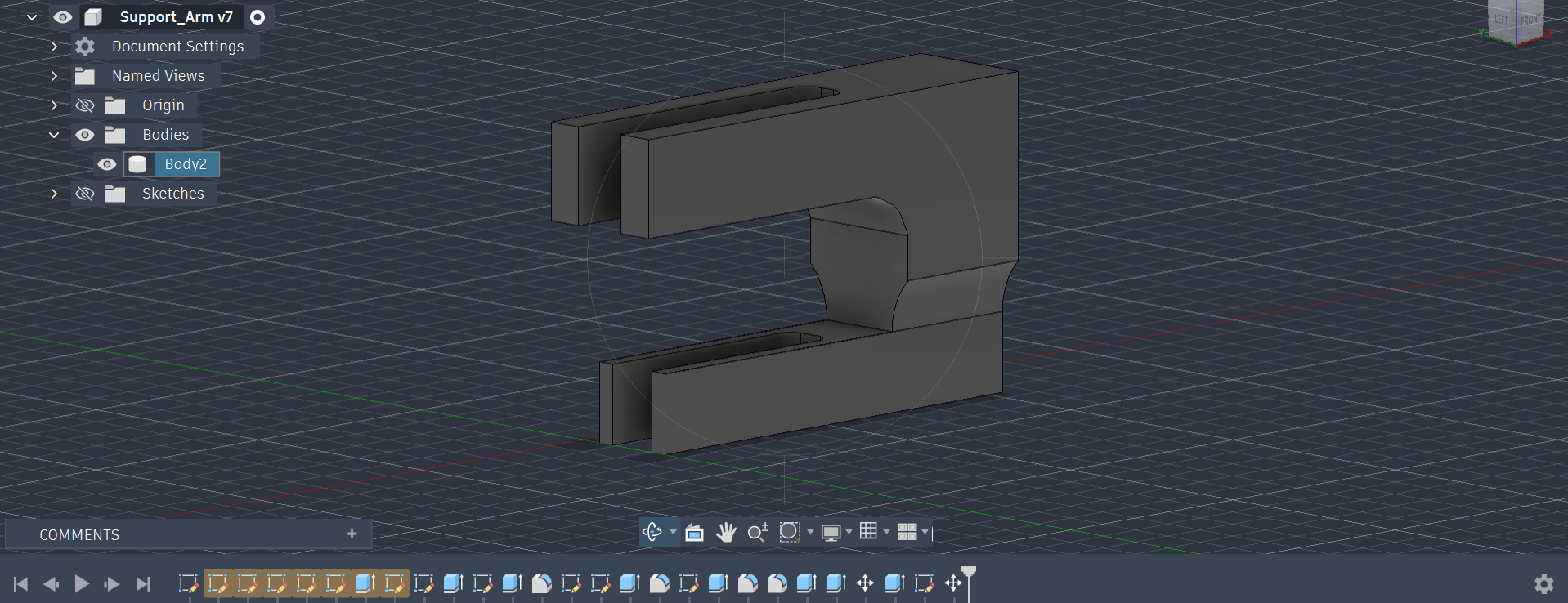Open the Orbit type dropdown arrow
This screenshot has width=1568, height=603.
673,532
